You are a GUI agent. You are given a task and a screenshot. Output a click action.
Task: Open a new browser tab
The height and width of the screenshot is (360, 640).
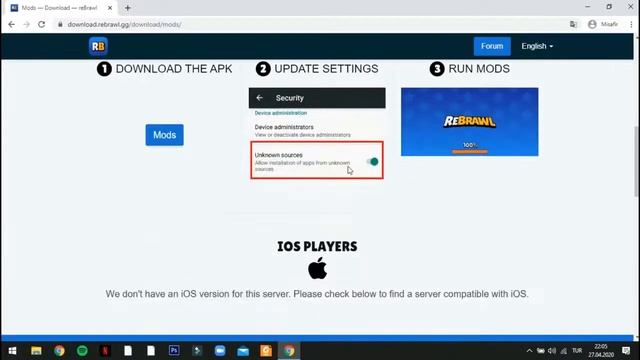tap(128, 8)
